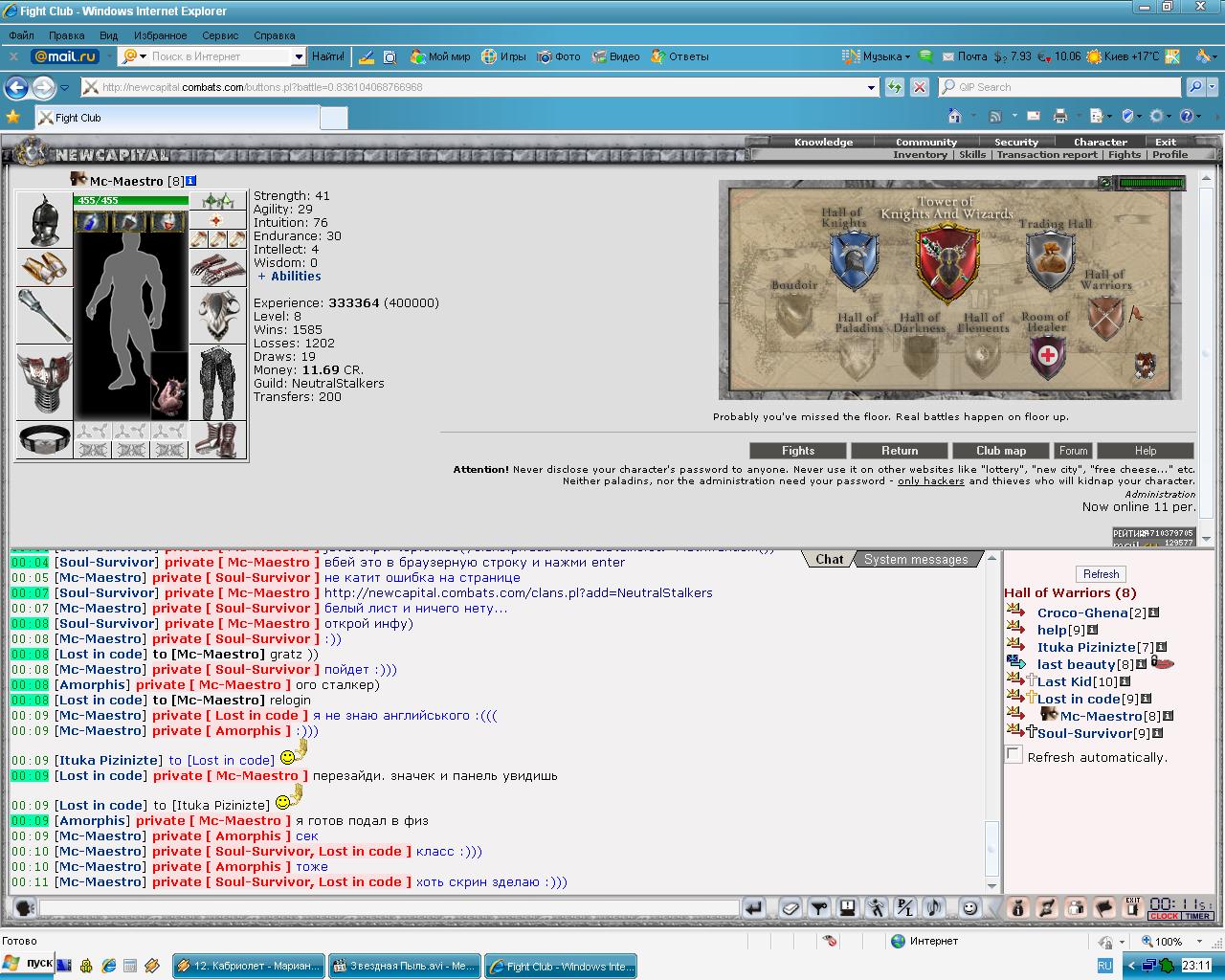This screenshot has height=980, width=1225.
Task: Click the TIMER toggle label
Action: pos(1196,916)
